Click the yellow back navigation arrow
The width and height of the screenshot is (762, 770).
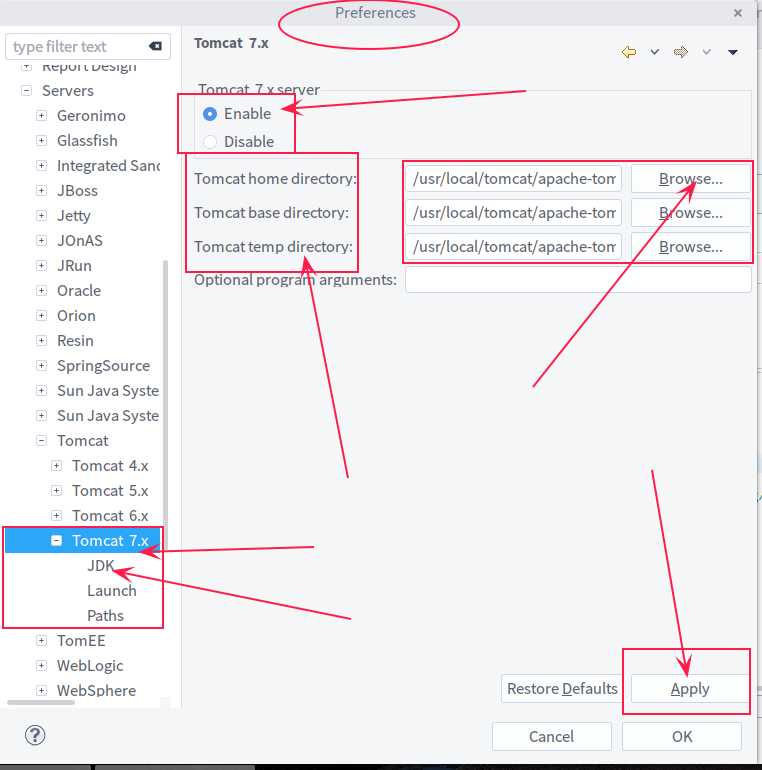[x=629, y=52]
